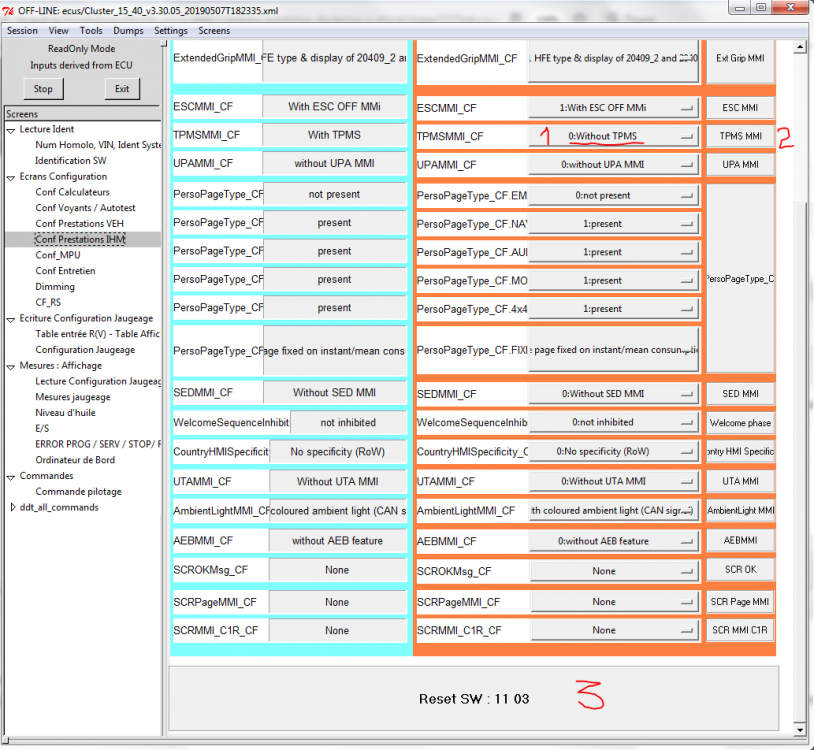The width and height of the screenshot is (814, 750).
Task: Open the View menu
Action: pos(59,31)
